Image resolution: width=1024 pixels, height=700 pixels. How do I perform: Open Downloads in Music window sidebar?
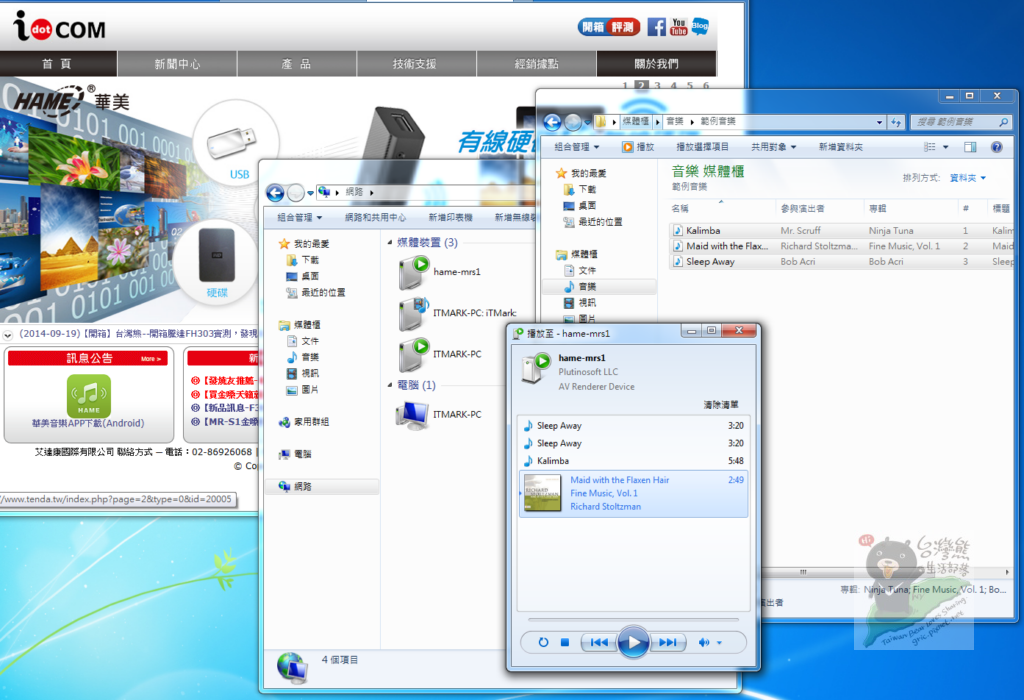(580, 189)
